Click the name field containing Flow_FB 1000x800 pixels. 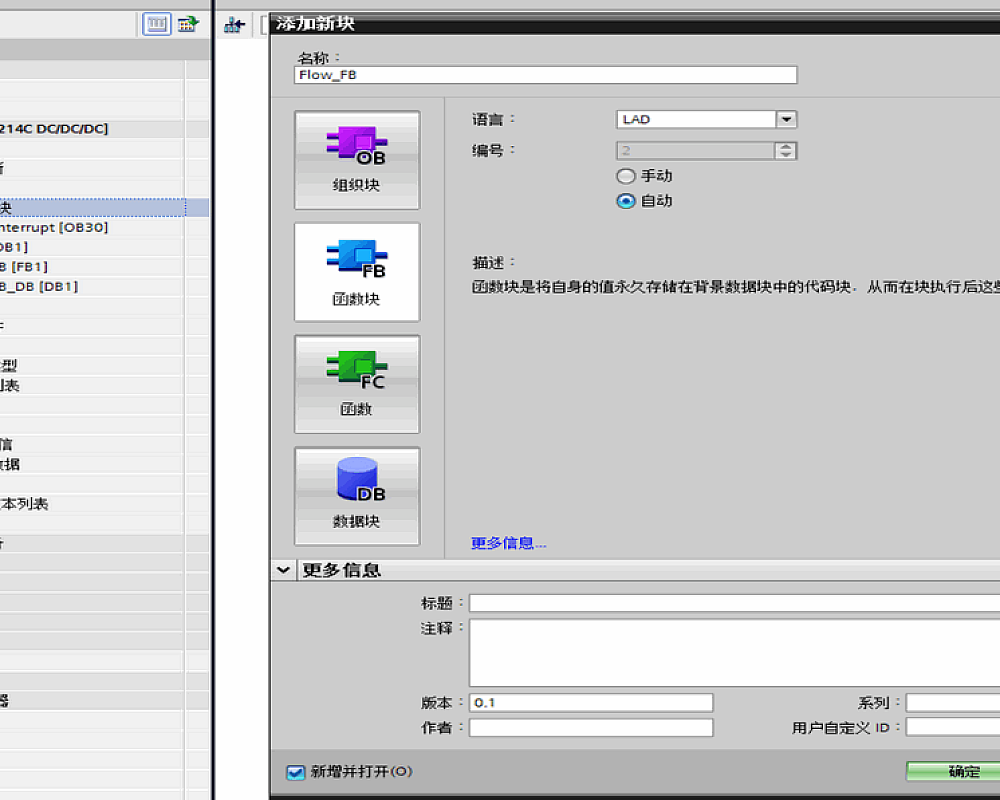[546, 75]
